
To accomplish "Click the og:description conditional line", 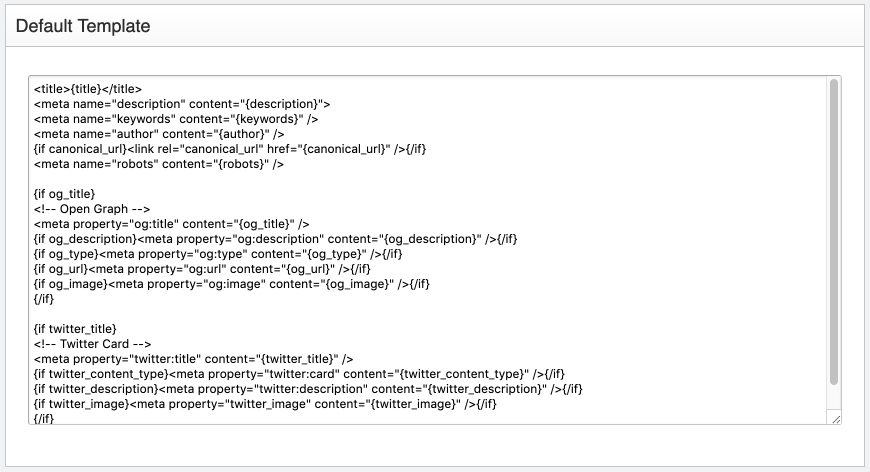I will coord(275,238).
